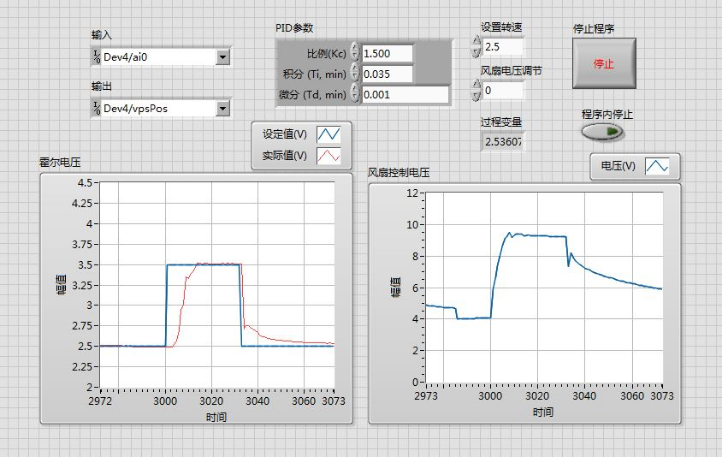Click the 风扇电压调节 stepper arrows
The width and height of the screenshot is (723, 457).
coord(476,90)
